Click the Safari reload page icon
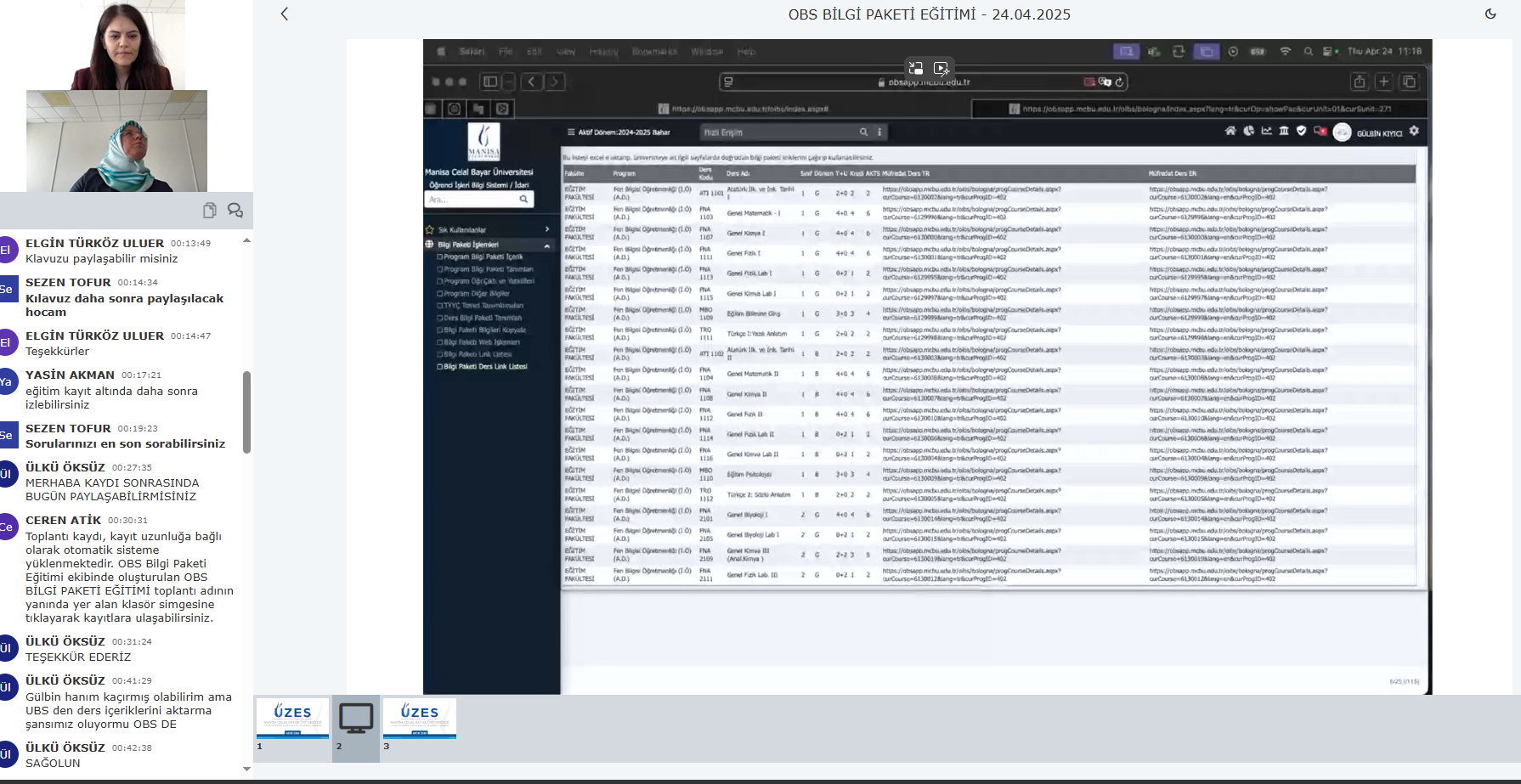 pos(1120,82)
